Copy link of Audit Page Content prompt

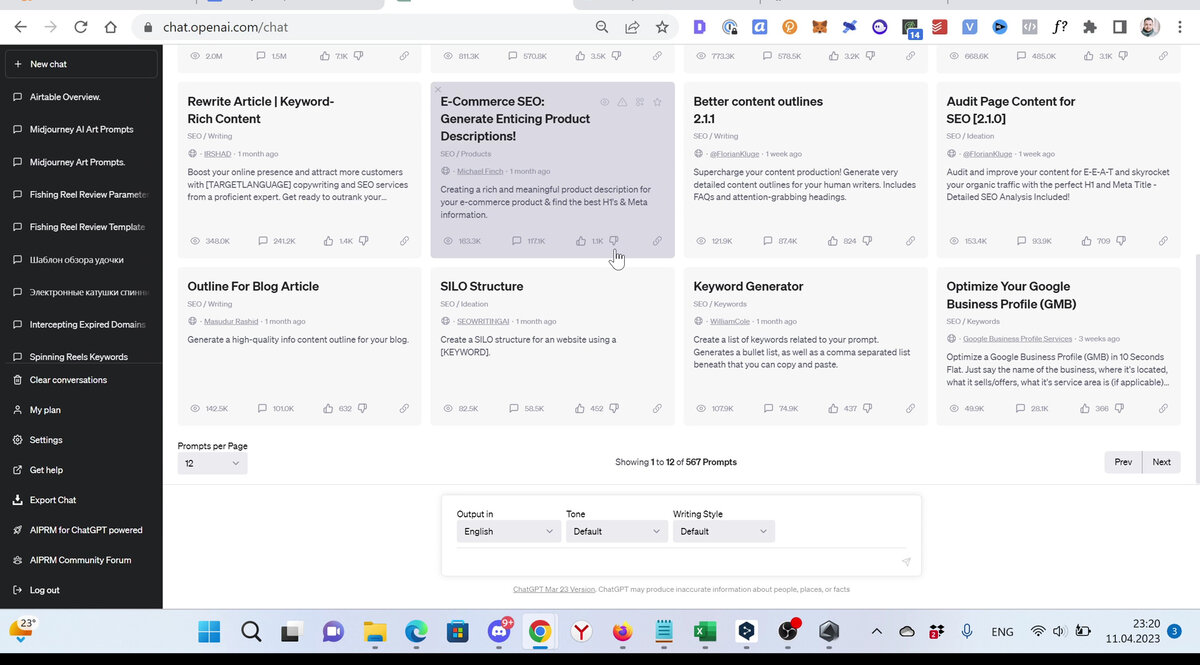coord(1163,241)
